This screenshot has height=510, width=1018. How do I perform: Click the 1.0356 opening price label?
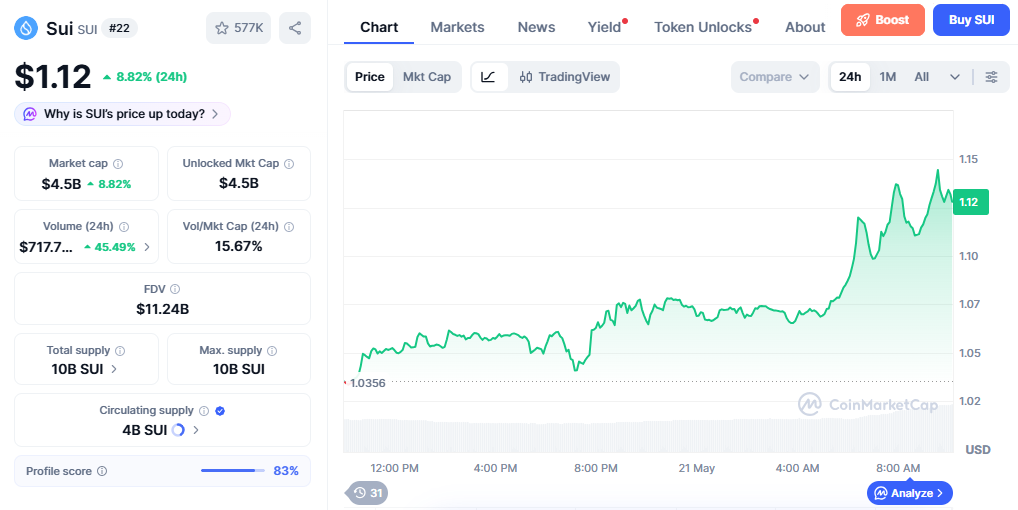(367, 383)
